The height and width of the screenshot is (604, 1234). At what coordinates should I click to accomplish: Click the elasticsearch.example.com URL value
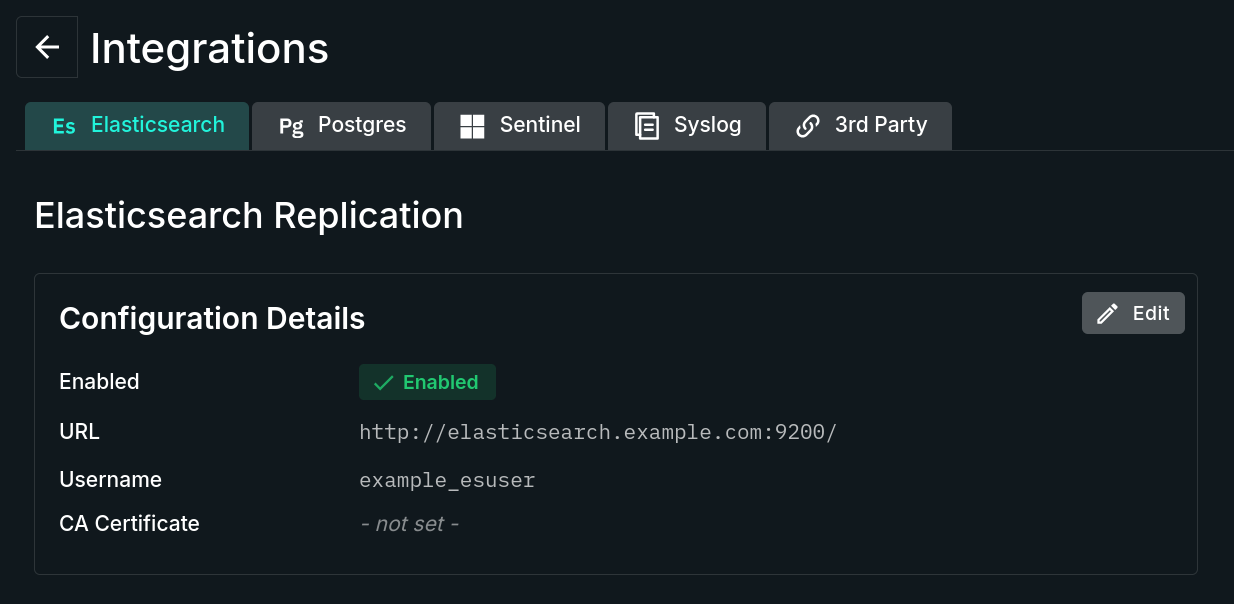click(598, 432)
